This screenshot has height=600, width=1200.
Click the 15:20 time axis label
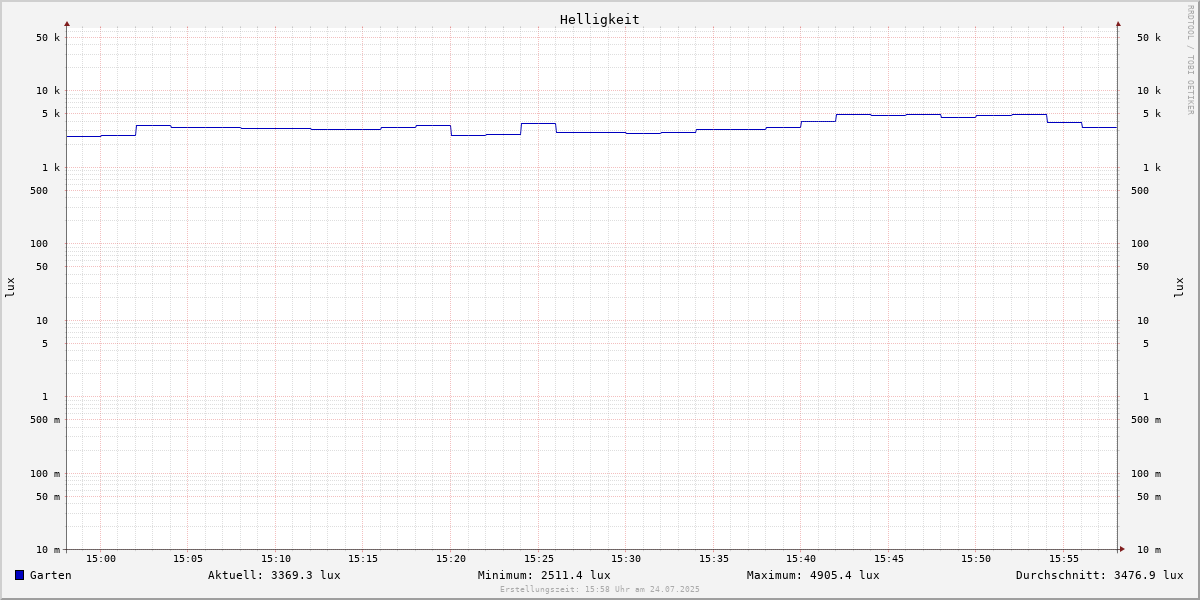(x=451, y=559)
